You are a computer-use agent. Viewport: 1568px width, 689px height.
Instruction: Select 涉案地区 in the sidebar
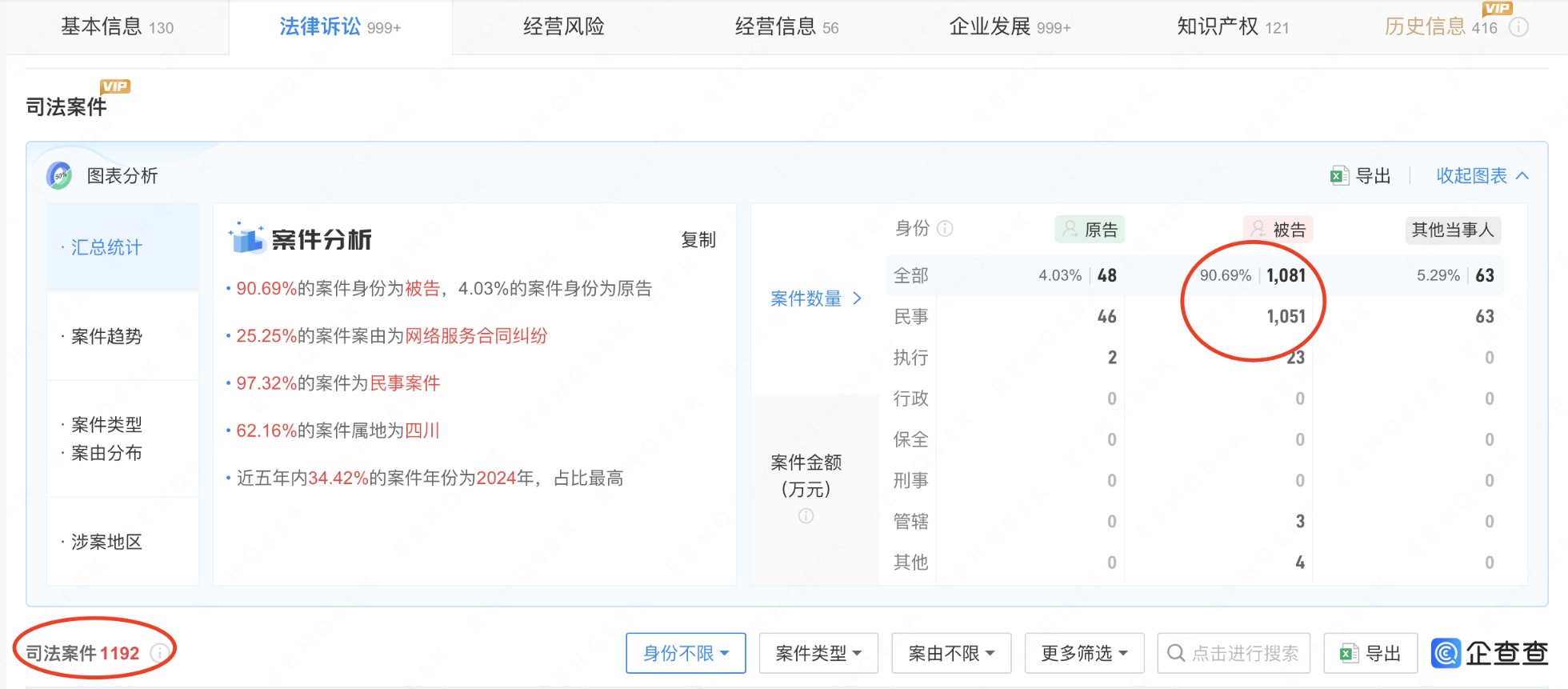pos(122,542)
